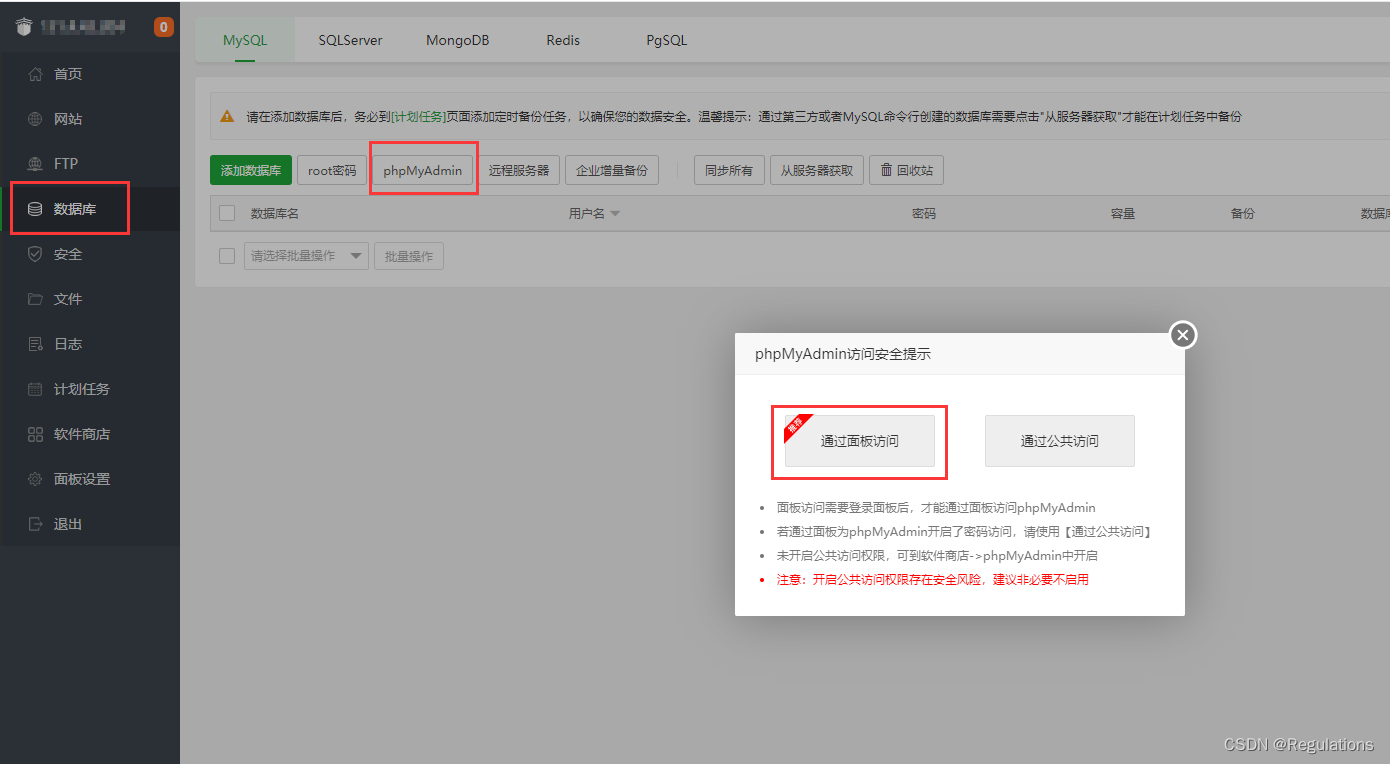The height and width of the screenshot is (764, 1390).
Task: Switch to the PgSQL tab
Action: 666,41
